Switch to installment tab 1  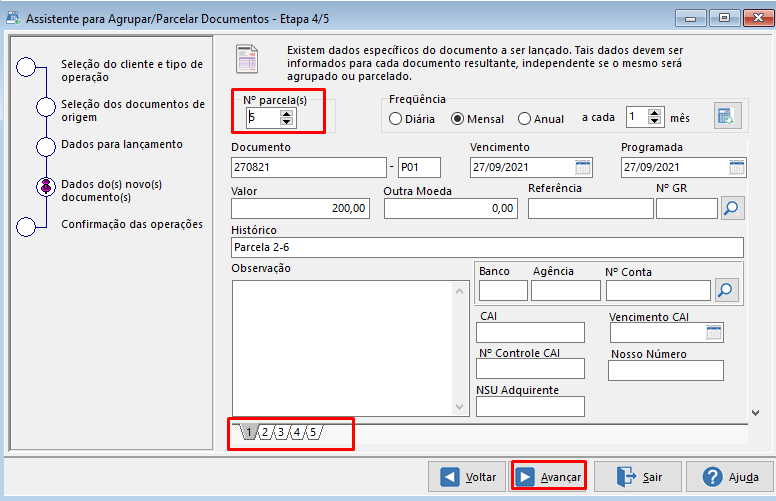coord(249,432)
